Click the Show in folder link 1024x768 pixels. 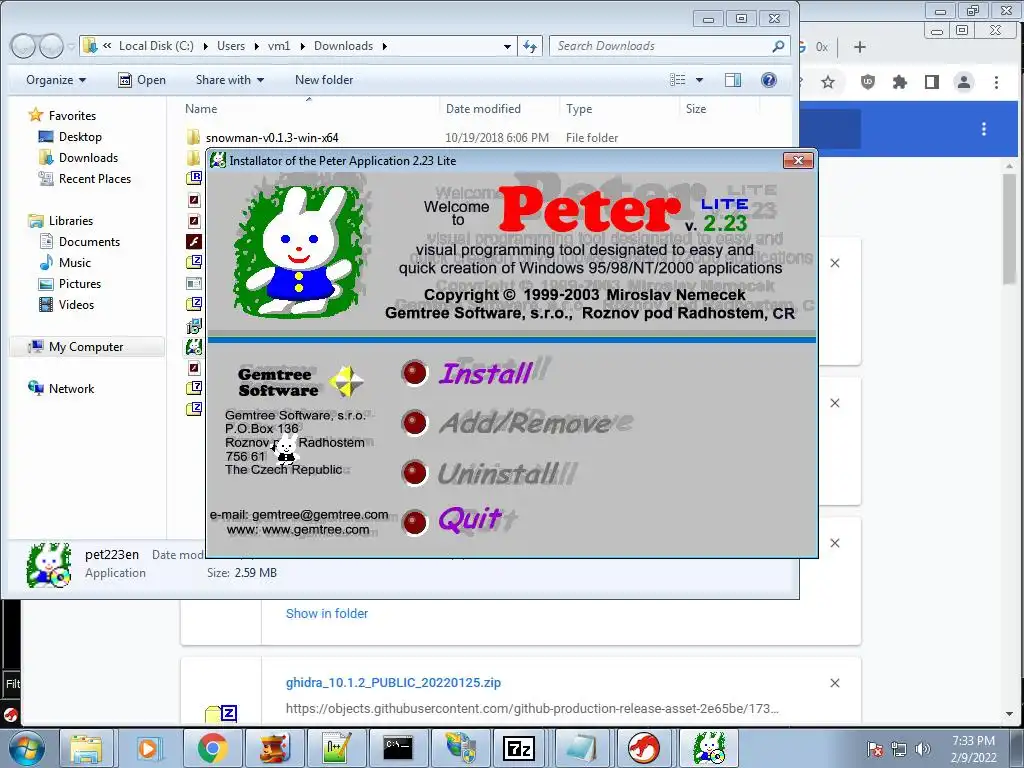327,613
